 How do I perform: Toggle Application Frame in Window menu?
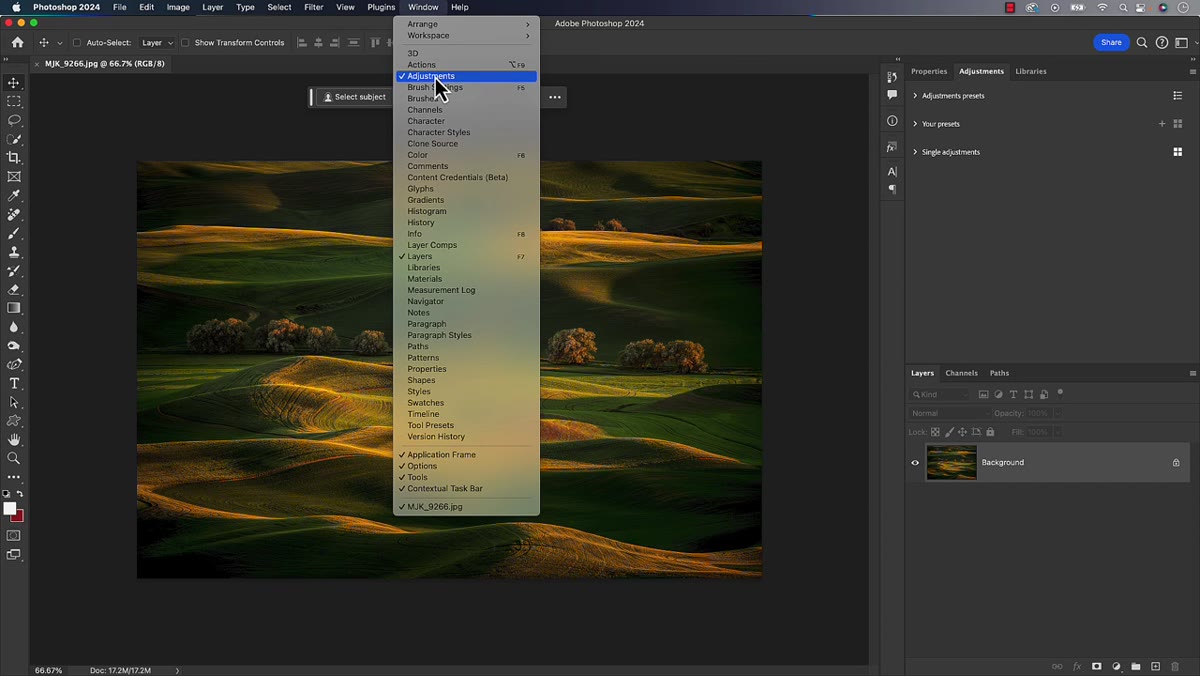pyautogui.click(x=466, y=455)
